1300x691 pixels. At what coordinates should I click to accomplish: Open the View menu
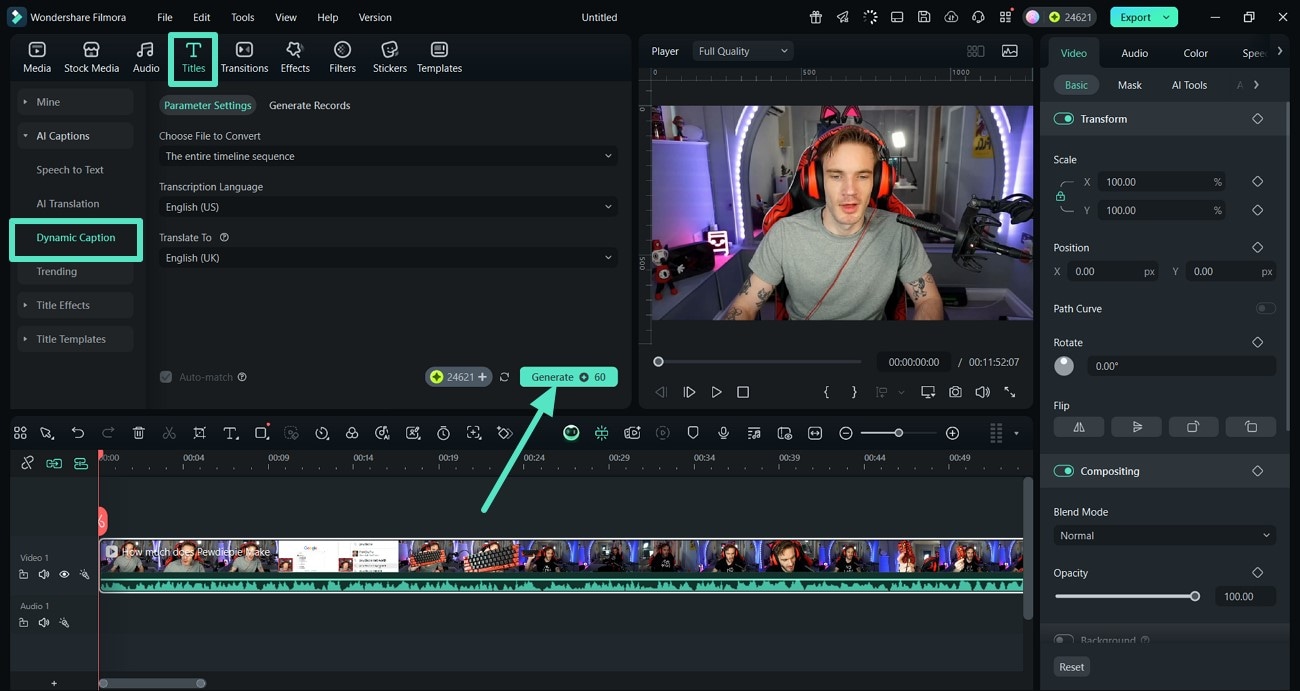(286, 17)
